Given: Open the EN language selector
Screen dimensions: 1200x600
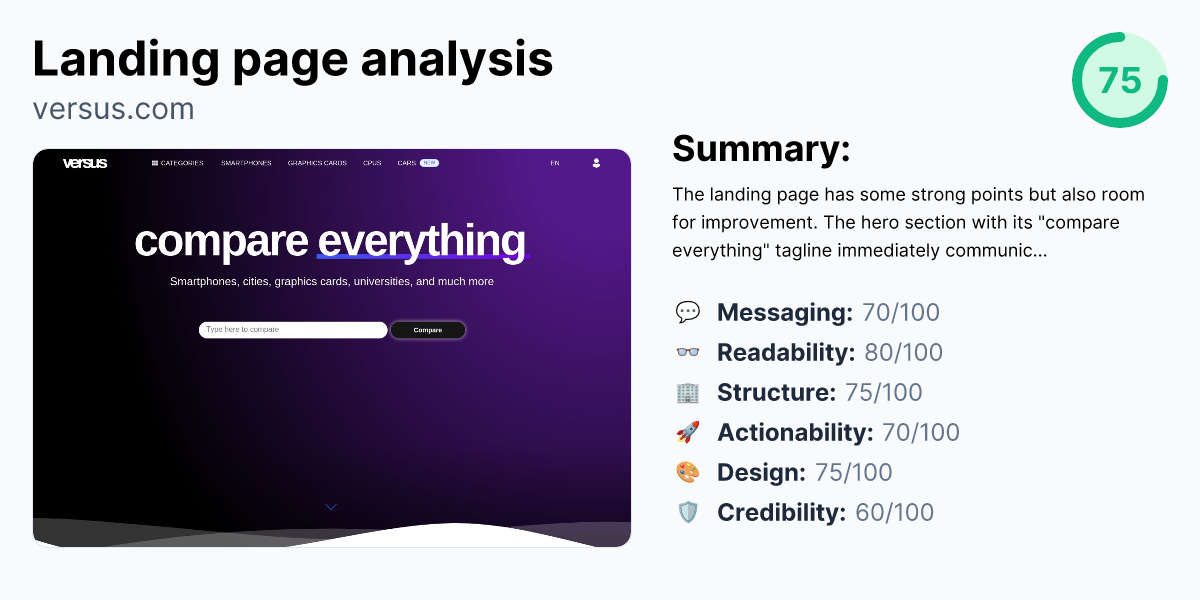Looking at the screenshot, I should coord(554,162).
